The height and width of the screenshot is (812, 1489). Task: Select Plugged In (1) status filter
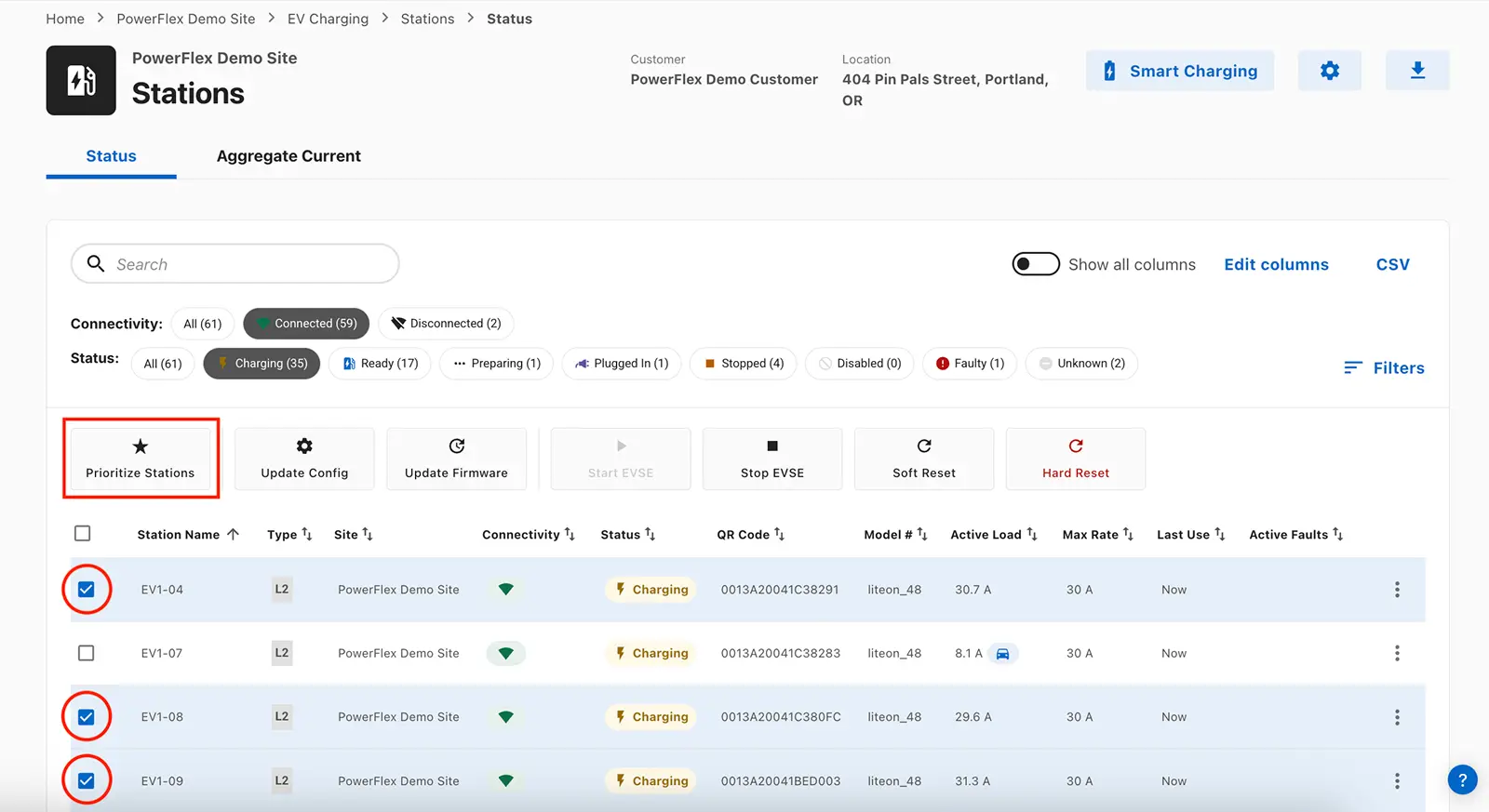(x=622, y=364)
